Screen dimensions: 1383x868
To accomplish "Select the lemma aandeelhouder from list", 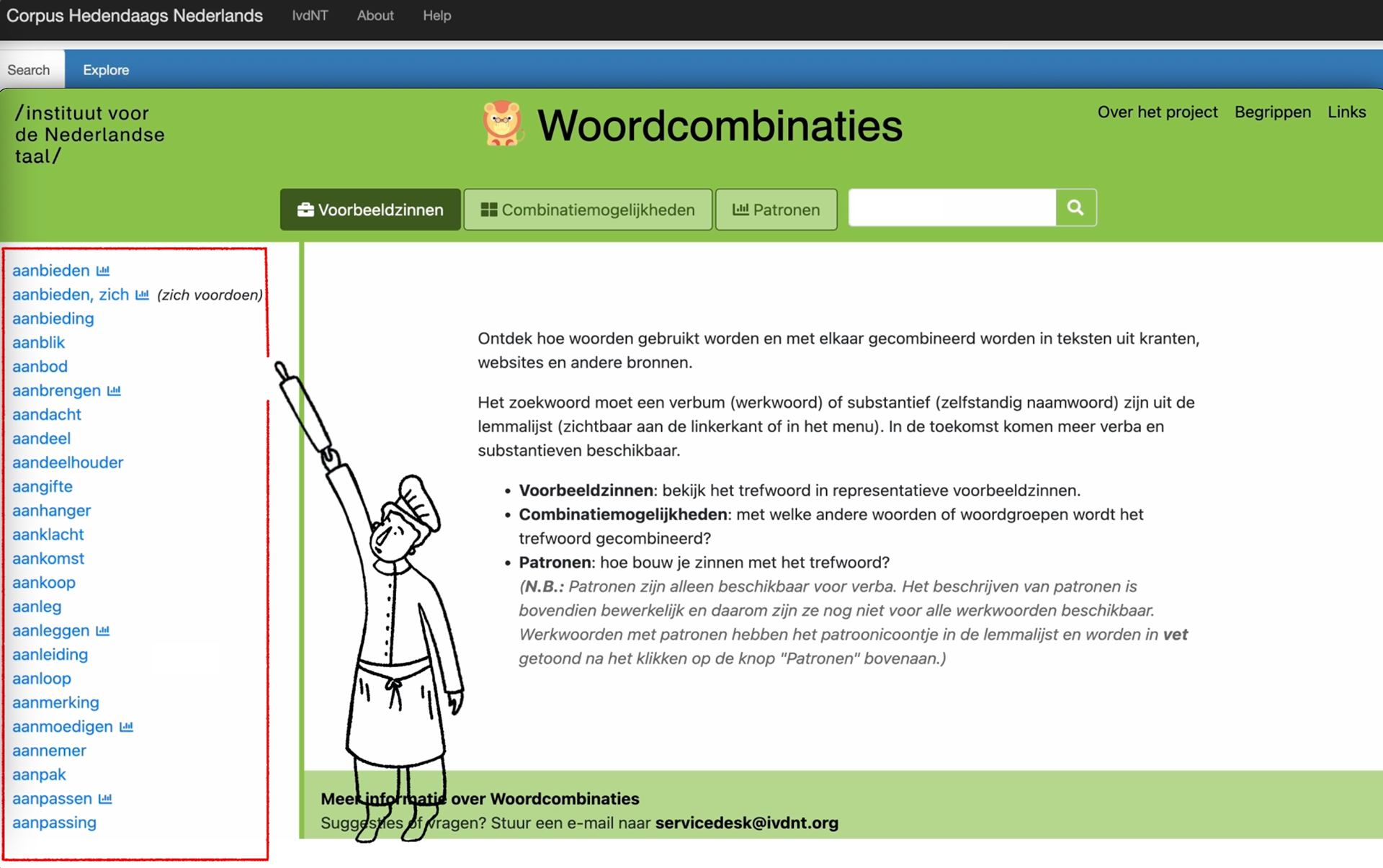I will point(68,462).
